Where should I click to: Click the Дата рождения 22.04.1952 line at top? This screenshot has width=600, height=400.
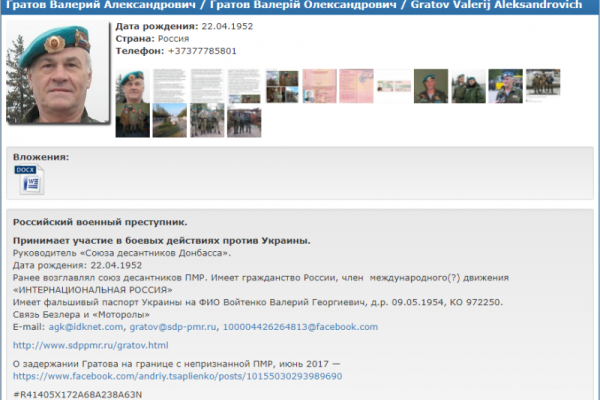(x=184, y=26)
